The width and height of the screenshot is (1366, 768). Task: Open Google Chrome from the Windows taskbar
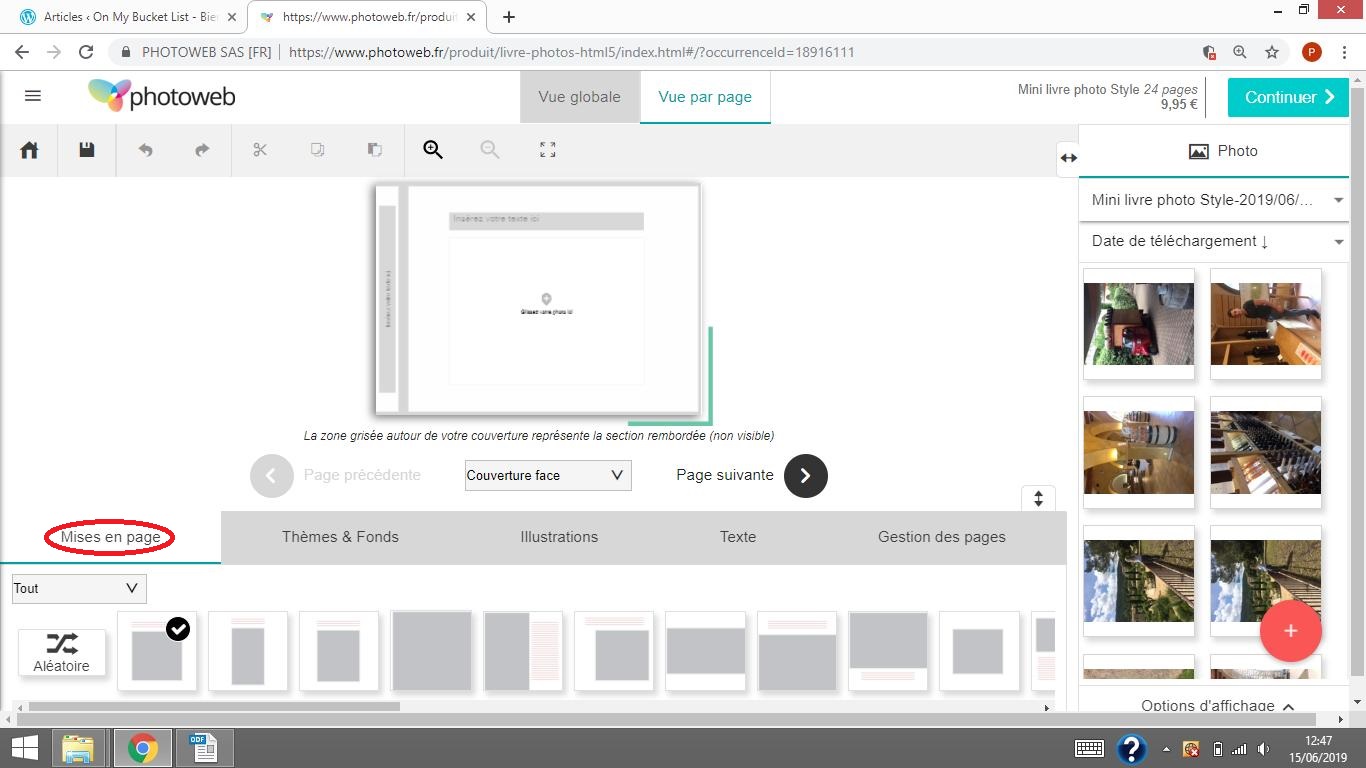(x=142, y=748)
